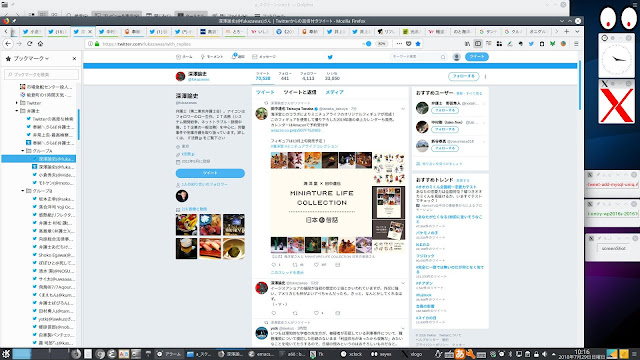This screenshot has width=640, height=360.
Task: Click the zoom level 80% indicator
Action: click(381, 44)
